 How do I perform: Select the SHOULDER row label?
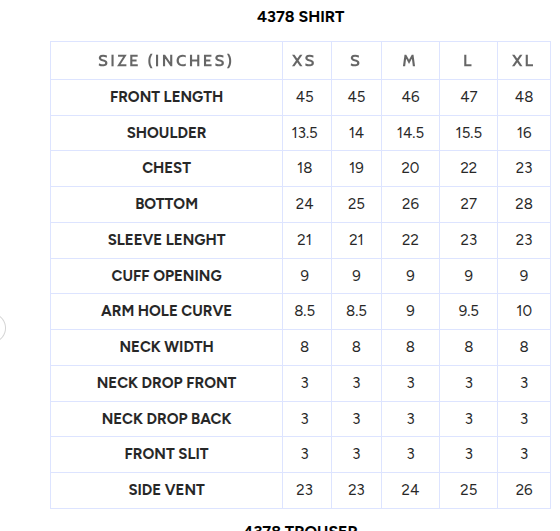[166, 133]
